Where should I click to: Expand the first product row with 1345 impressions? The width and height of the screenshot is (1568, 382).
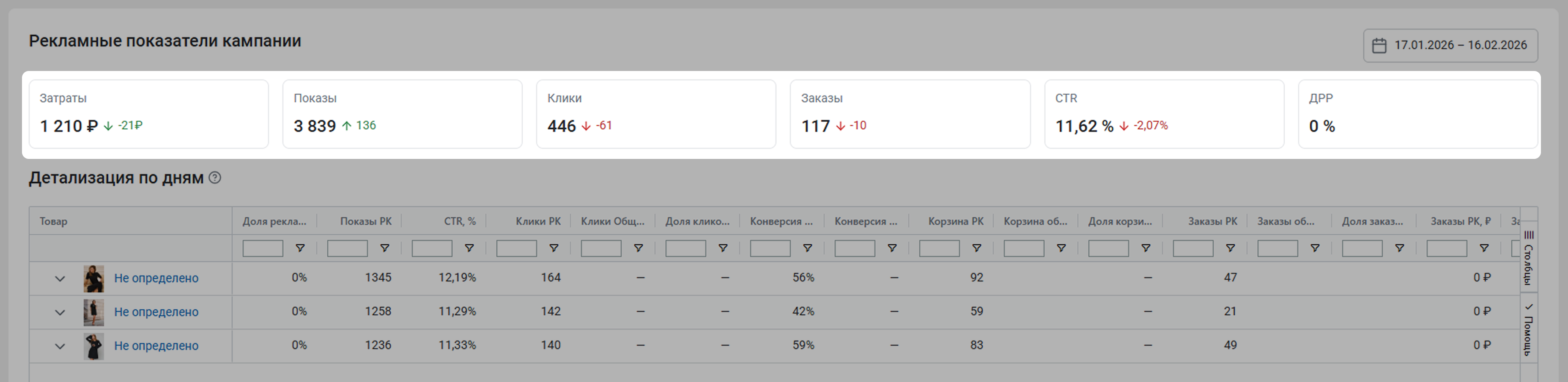60,278
